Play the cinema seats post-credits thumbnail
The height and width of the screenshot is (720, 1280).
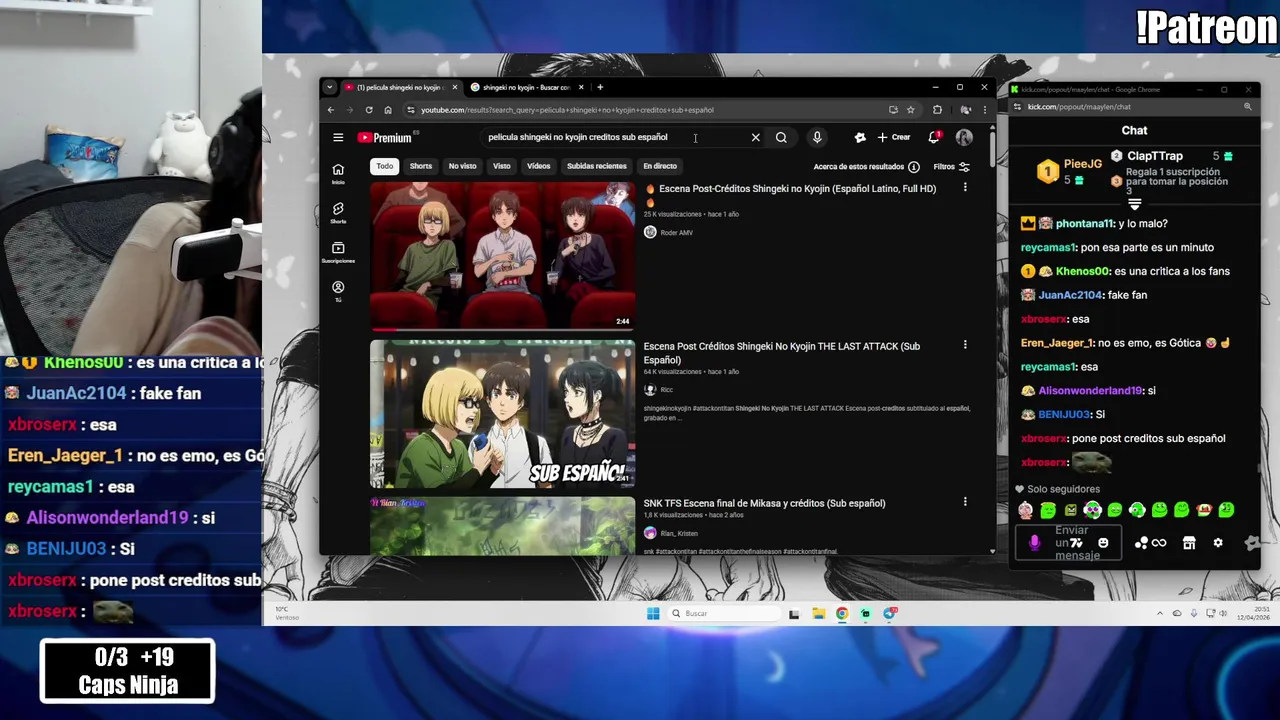502,256
